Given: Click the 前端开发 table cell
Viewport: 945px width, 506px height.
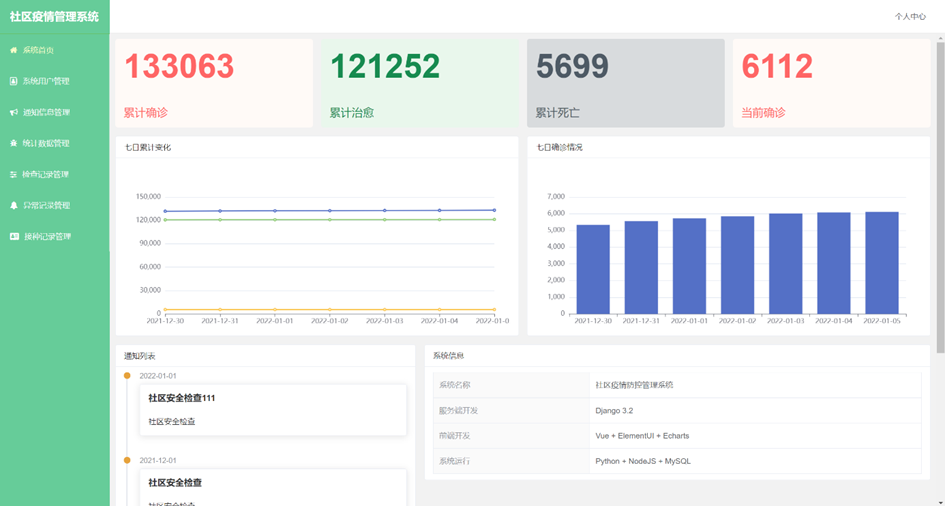Looking at the screenshot, I should (511, 436).
